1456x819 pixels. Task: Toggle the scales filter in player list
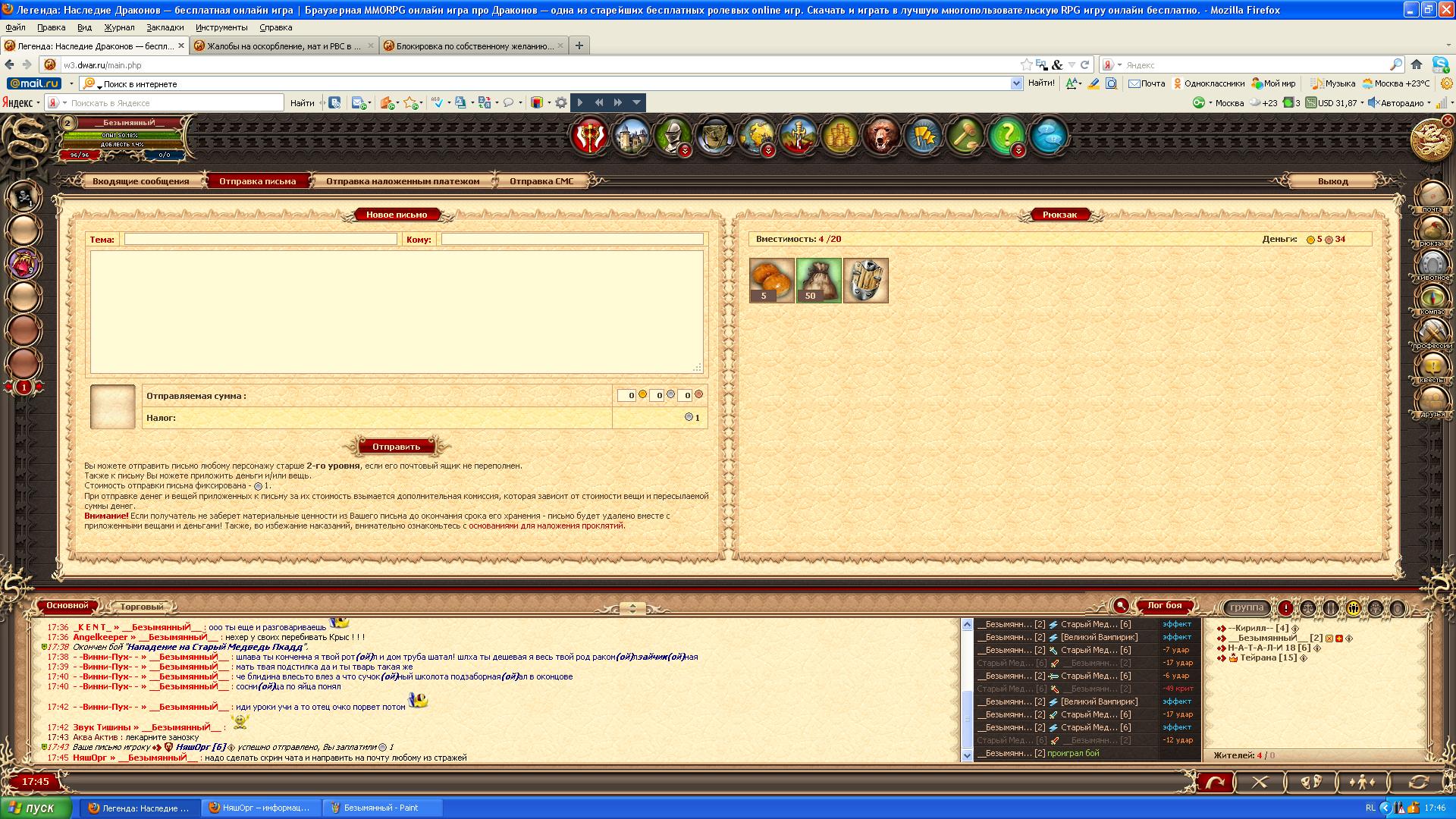[1308, 608]
